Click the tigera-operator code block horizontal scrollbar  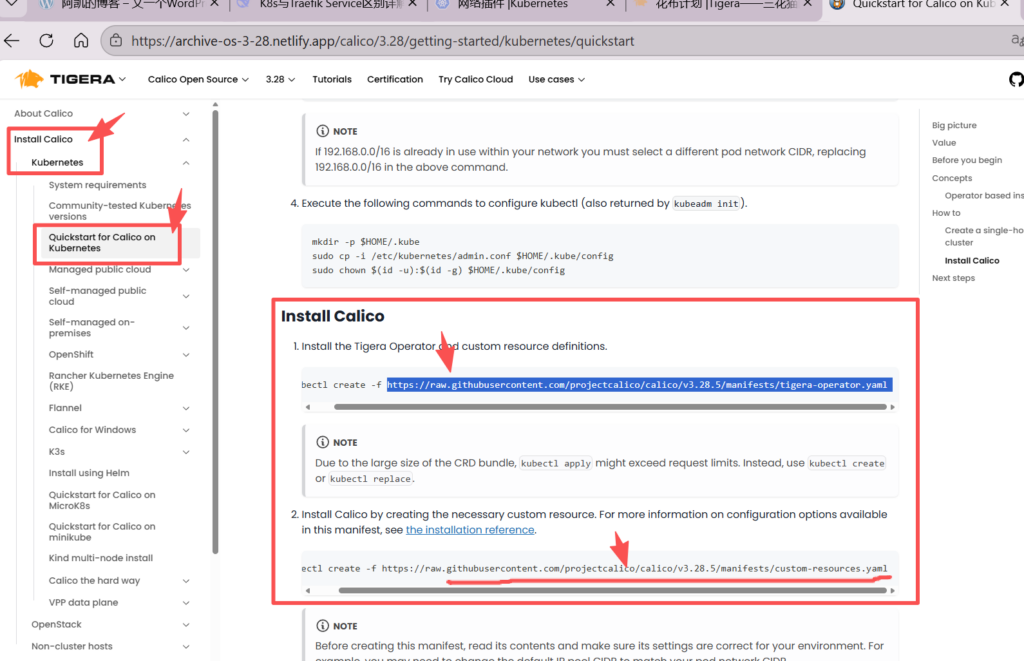tap(609, 407)
